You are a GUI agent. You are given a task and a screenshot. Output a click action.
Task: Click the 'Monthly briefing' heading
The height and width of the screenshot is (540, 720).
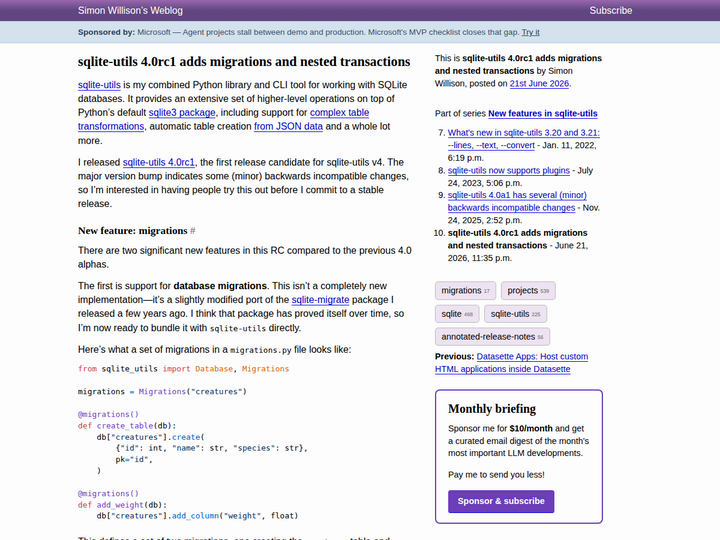492,409
